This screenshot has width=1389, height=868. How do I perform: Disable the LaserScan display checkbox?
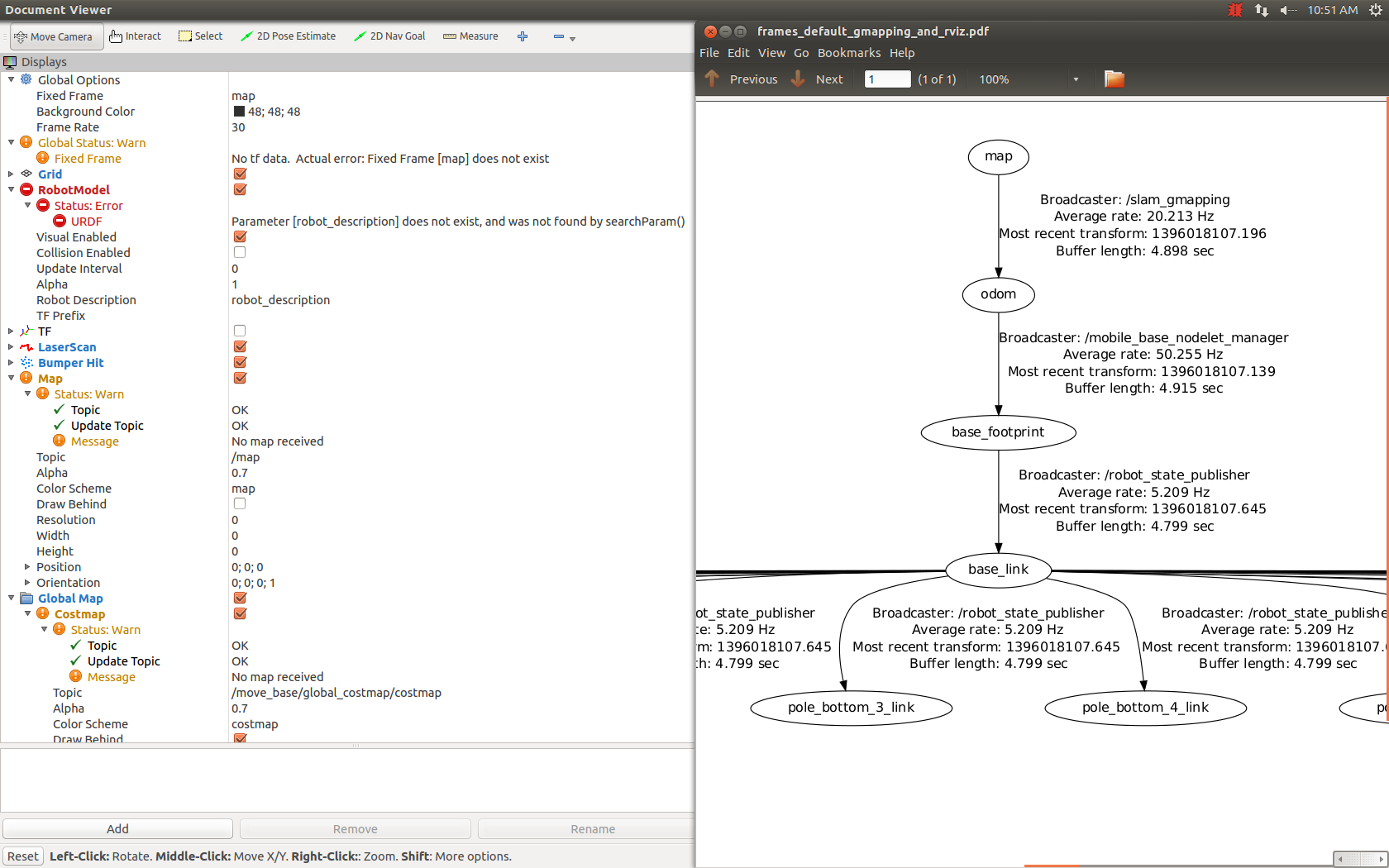240,346
